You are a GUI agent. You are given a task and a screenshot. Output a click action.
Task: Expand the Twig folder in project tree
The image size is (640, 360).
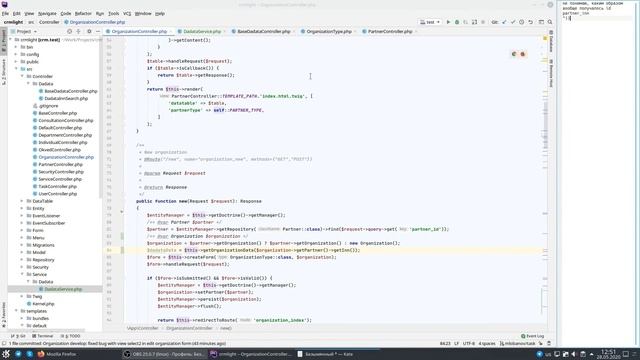[x=22, y=296]
